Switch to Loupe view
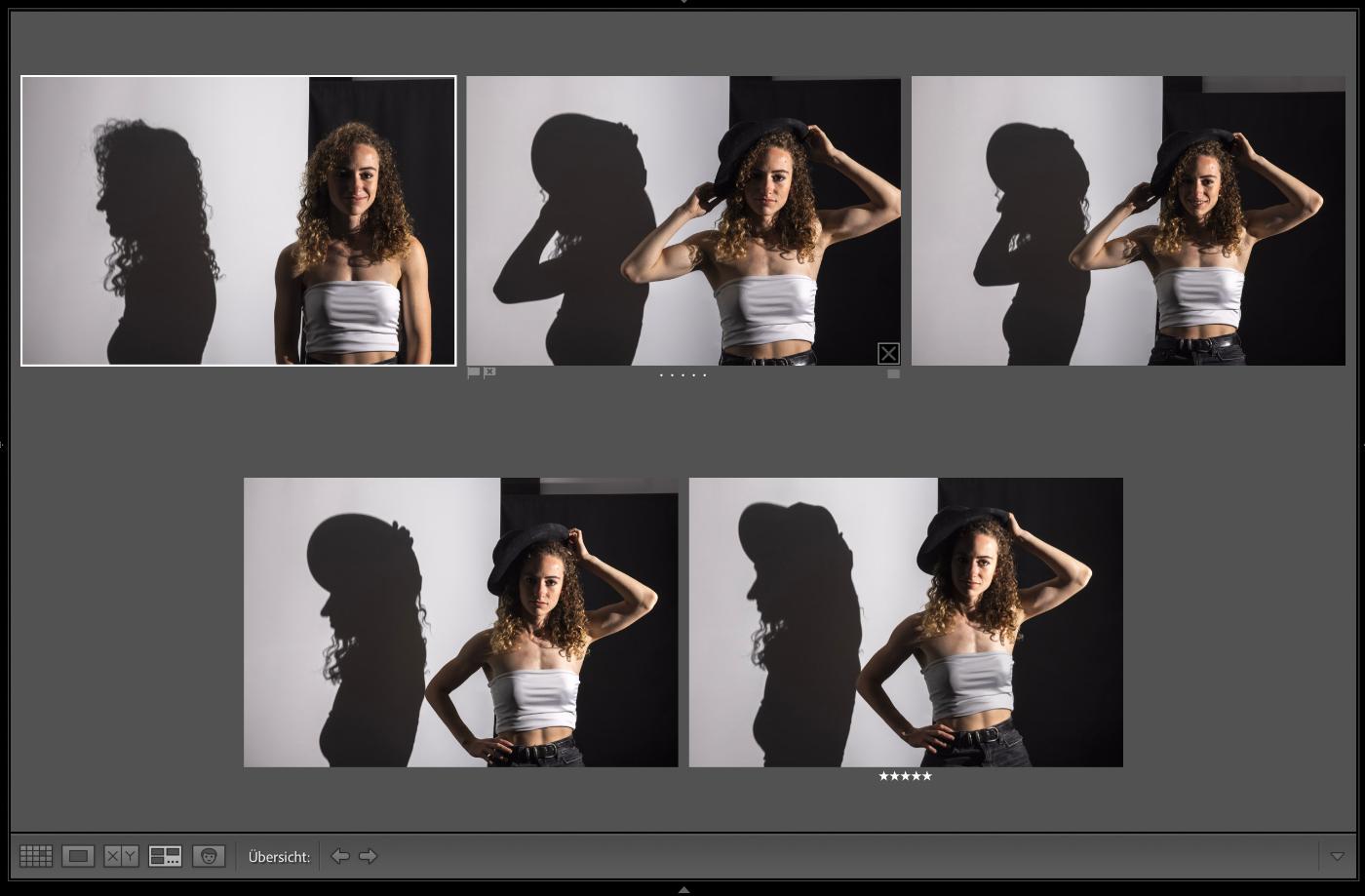 coord(78,856)
